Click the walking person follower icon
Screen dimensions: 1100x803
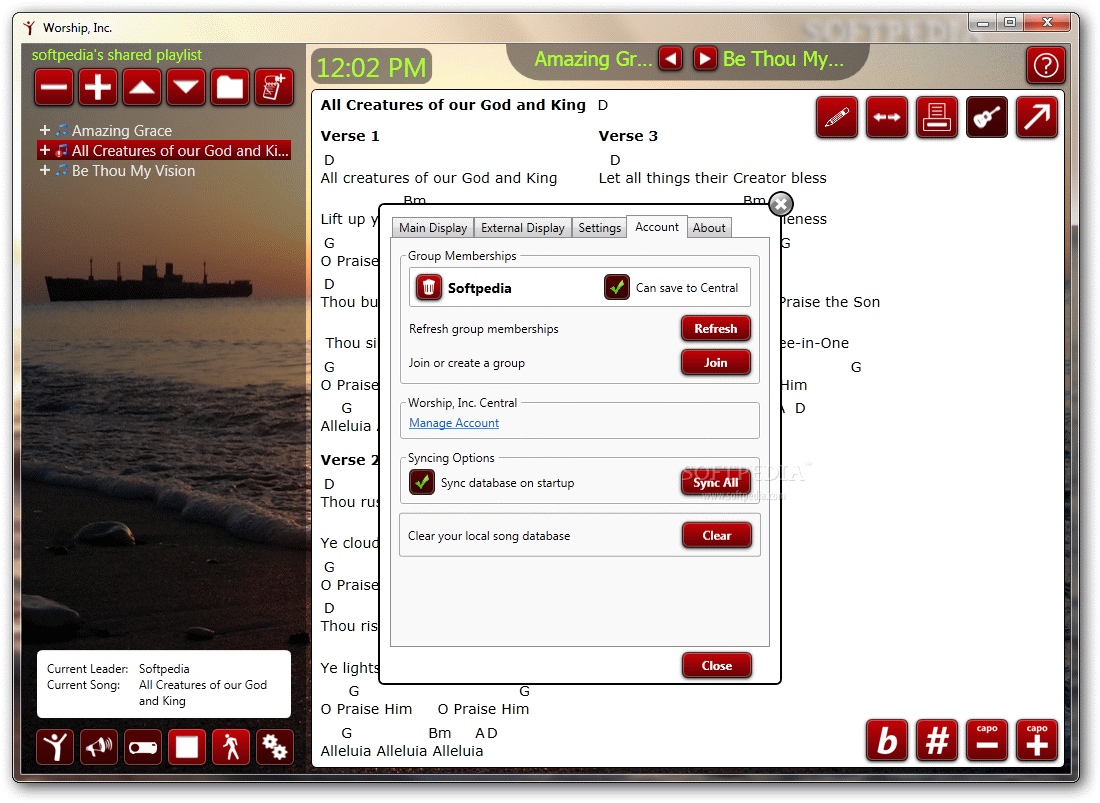point(231,747)
